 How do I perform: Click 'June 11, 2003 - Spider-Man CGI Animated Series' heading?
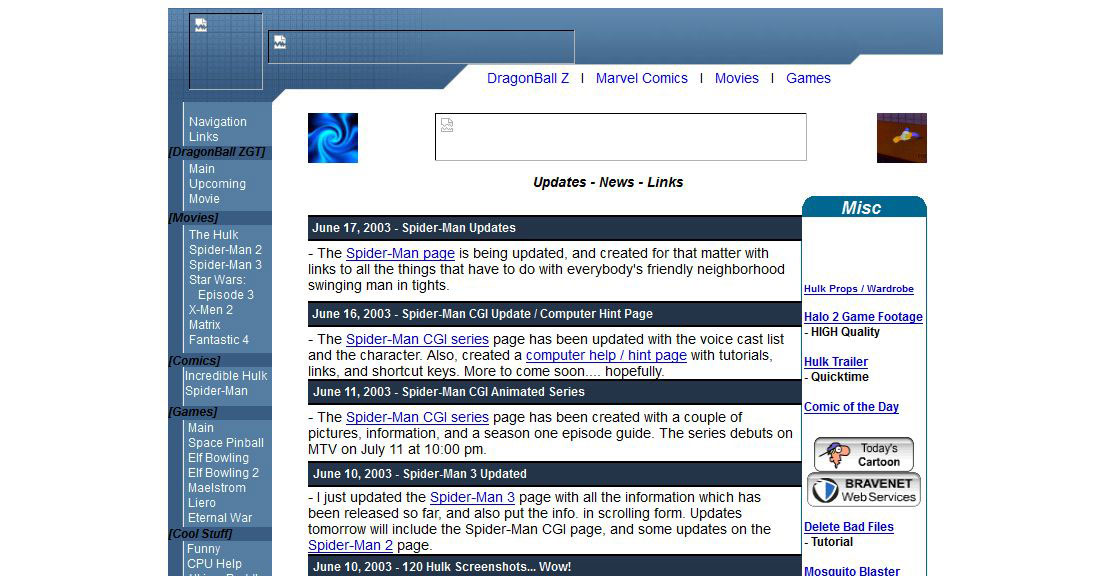[x=448, y=392]
